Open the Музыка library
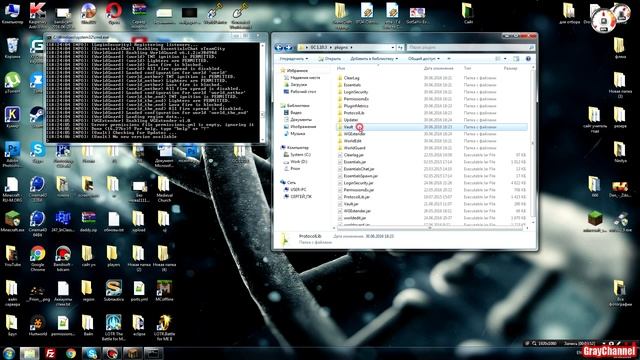640x360 pixels. click(x=294, y=133)
